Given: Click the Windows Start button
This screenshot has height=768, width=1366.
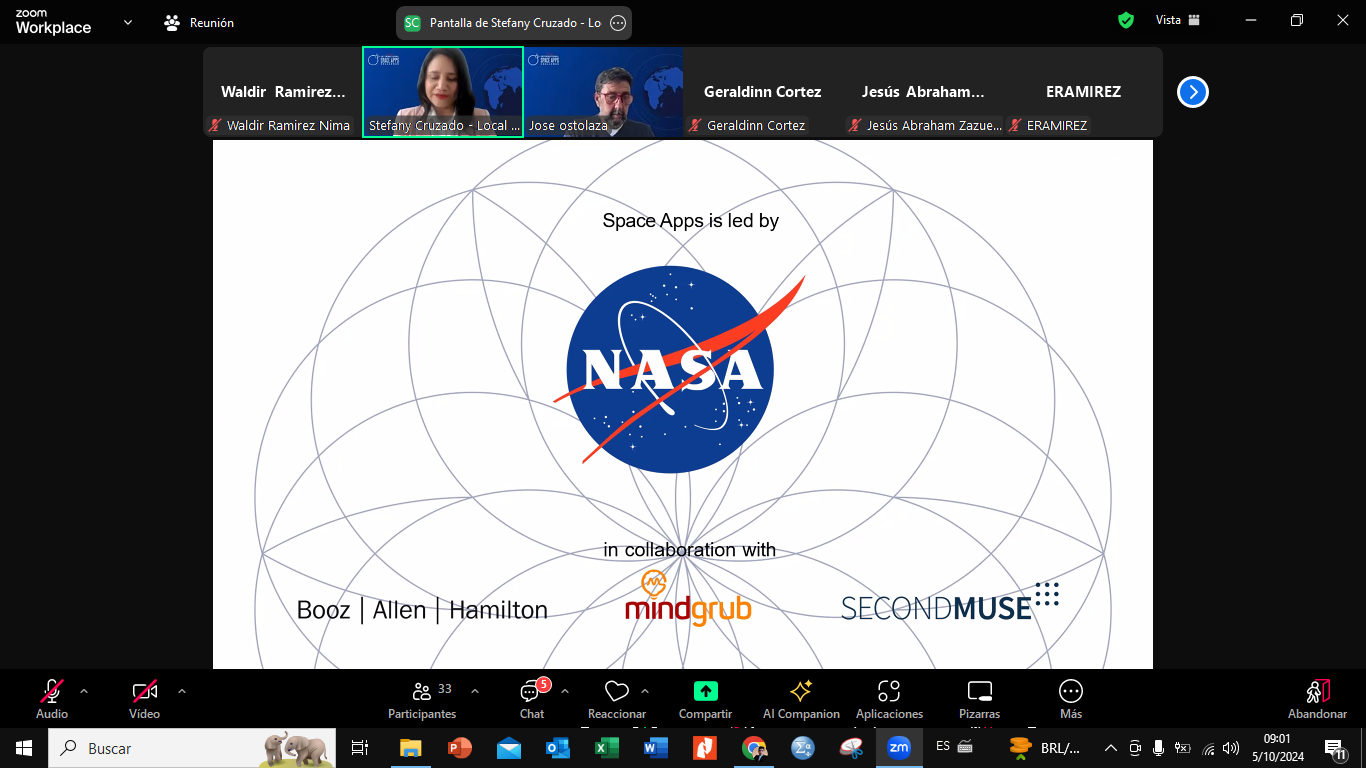Looking at the screenshot, I should coord(23,748).
